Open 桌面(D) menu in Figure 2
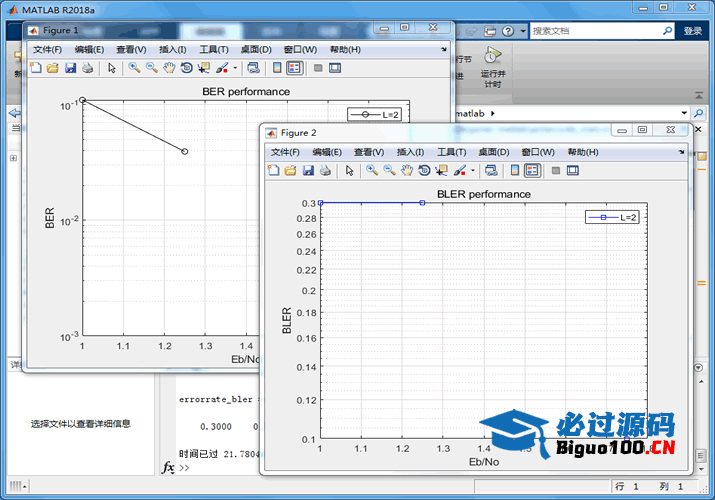 (x=494, y=152)
